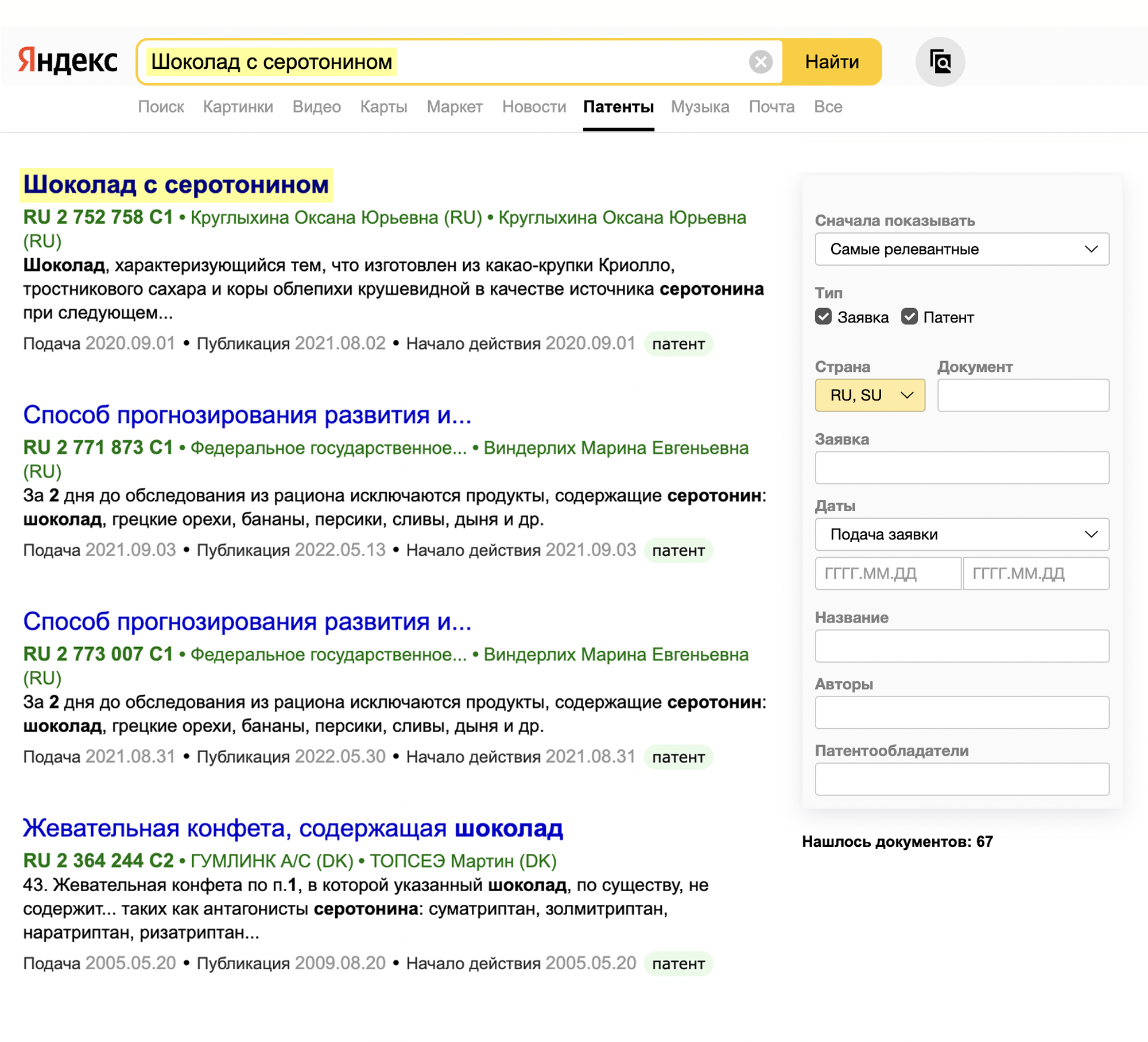Uncheck the Заявка type checkbox
The image size is (1148, 1042).
tap(823, 317)
